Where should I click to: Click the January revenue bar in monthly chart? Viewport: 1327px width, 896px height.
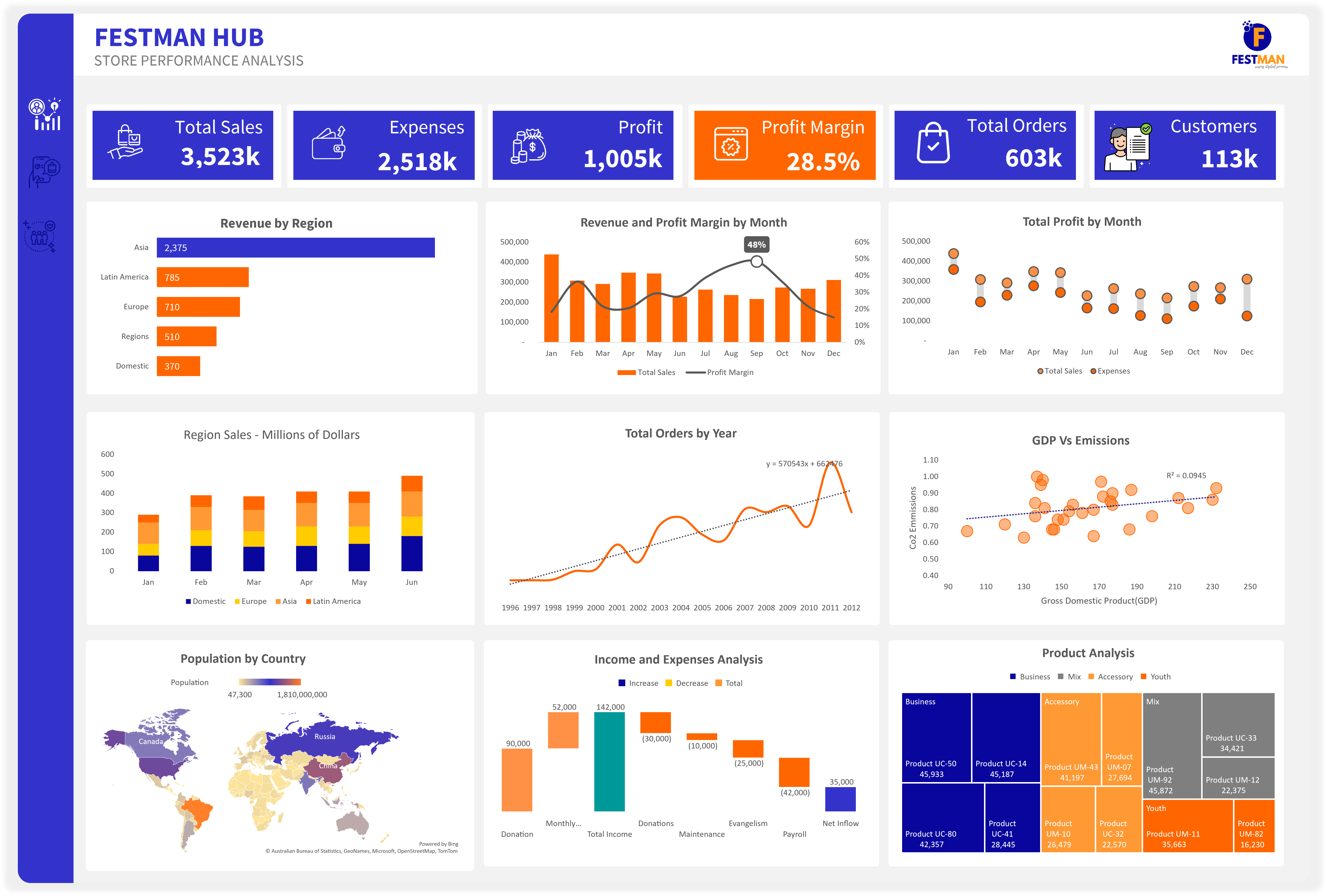click(x=552, y=298)
